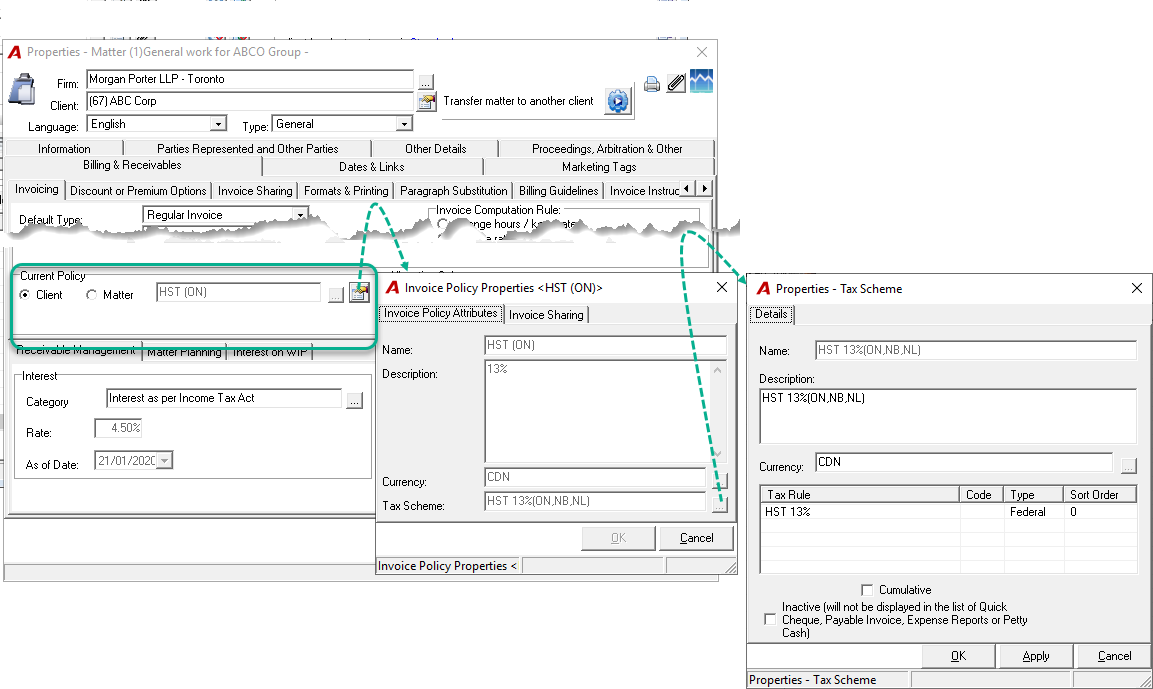The width and height of the screenshot is (1153, 689).
Task: Click the printer icon in matter properties
Action: [652, 84]
